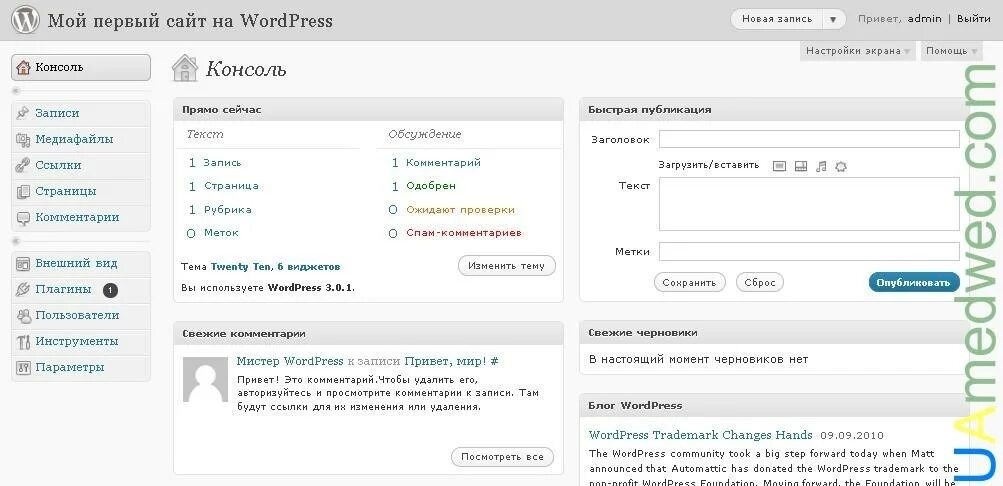This screenshot has width=1003, height=486.
Task: Open the Мистер WordPress author link
Action: click(290, 361)
